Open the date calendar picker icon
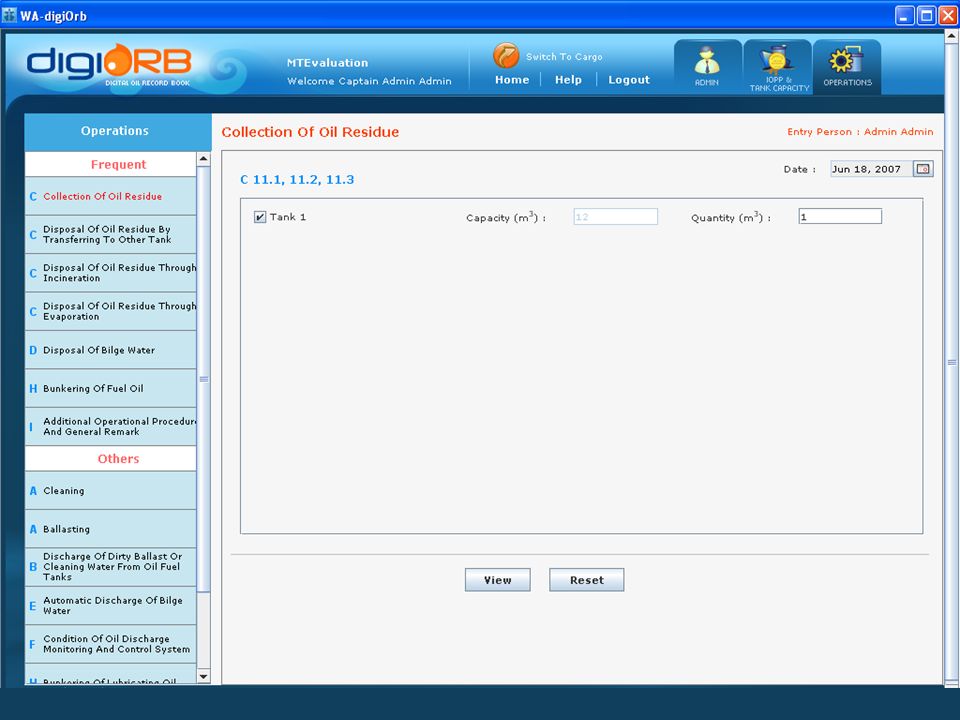Screen dimensions: 960x720 923,169
